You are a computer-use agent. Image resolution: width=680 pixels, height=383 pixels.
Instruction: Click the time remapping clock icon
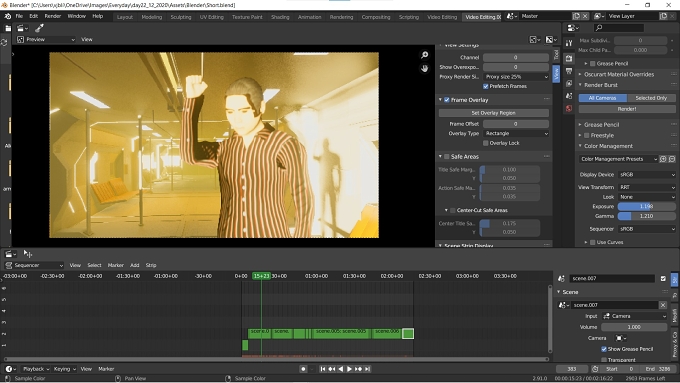click(x=595, y=369)
